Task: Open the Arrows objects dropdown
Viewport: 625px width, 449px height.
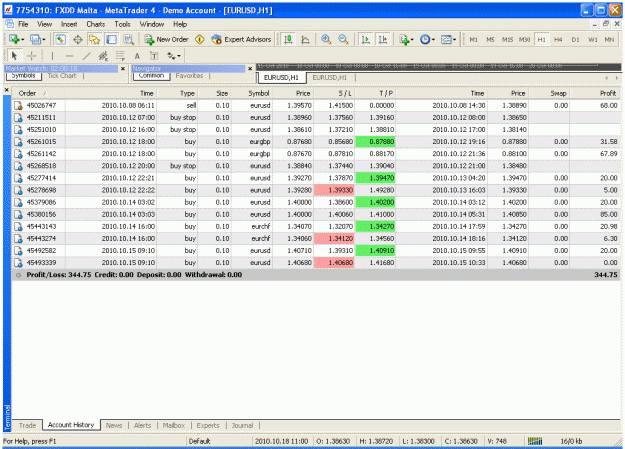Action: click(x=173, y=56)
